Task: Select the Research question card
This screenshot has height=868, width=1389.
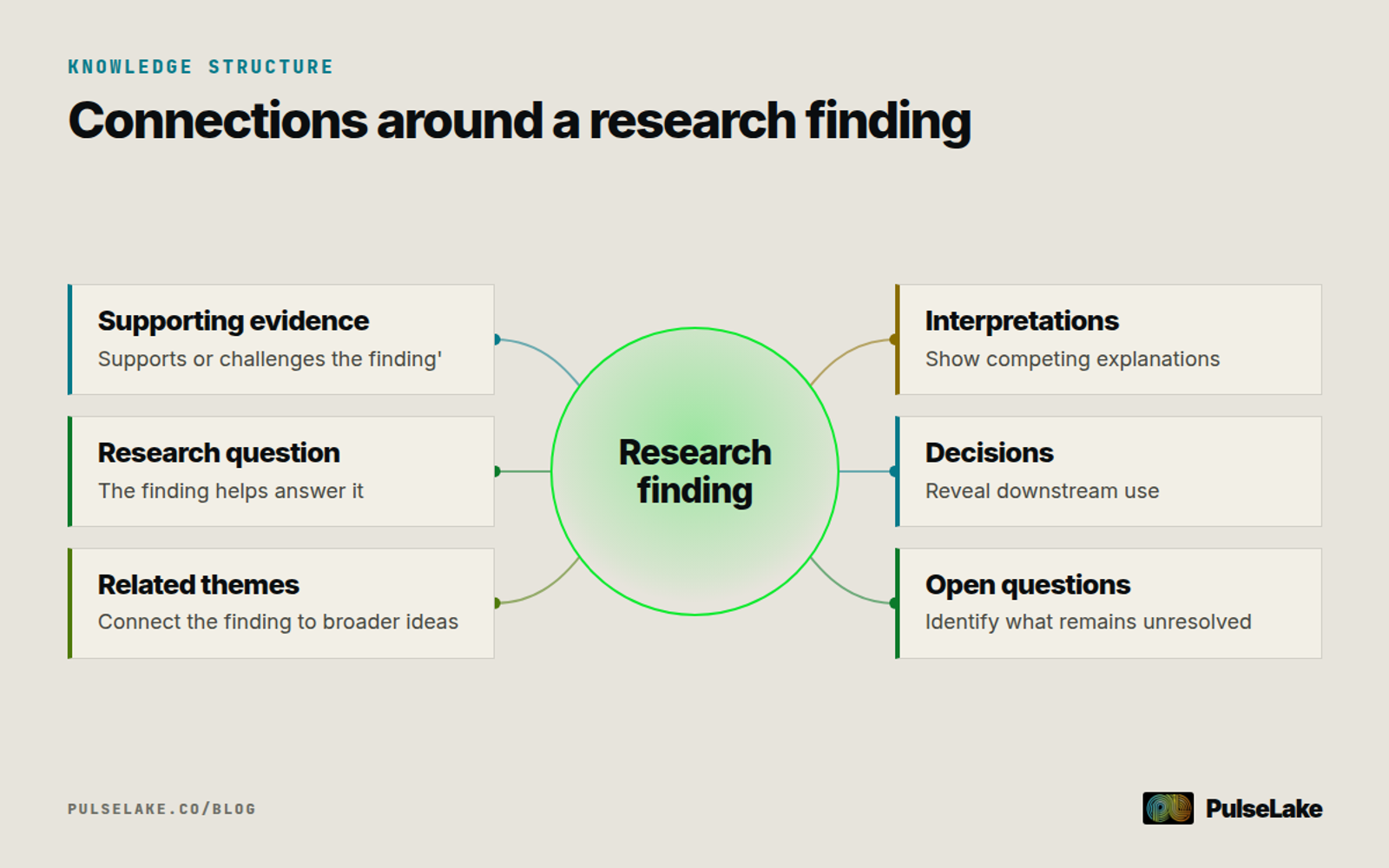Action: 281,471
